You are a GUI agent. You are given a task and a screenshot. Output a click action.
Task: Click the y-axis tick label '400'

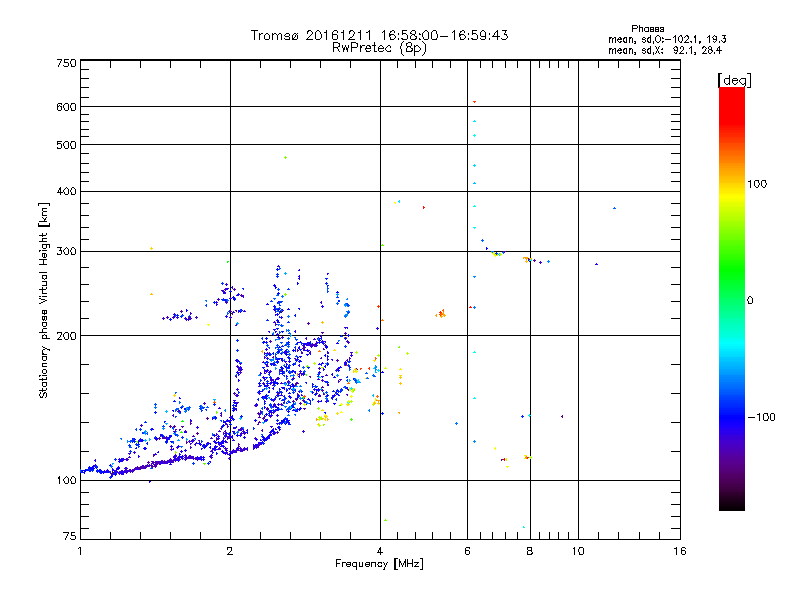(x=66, y=191)
